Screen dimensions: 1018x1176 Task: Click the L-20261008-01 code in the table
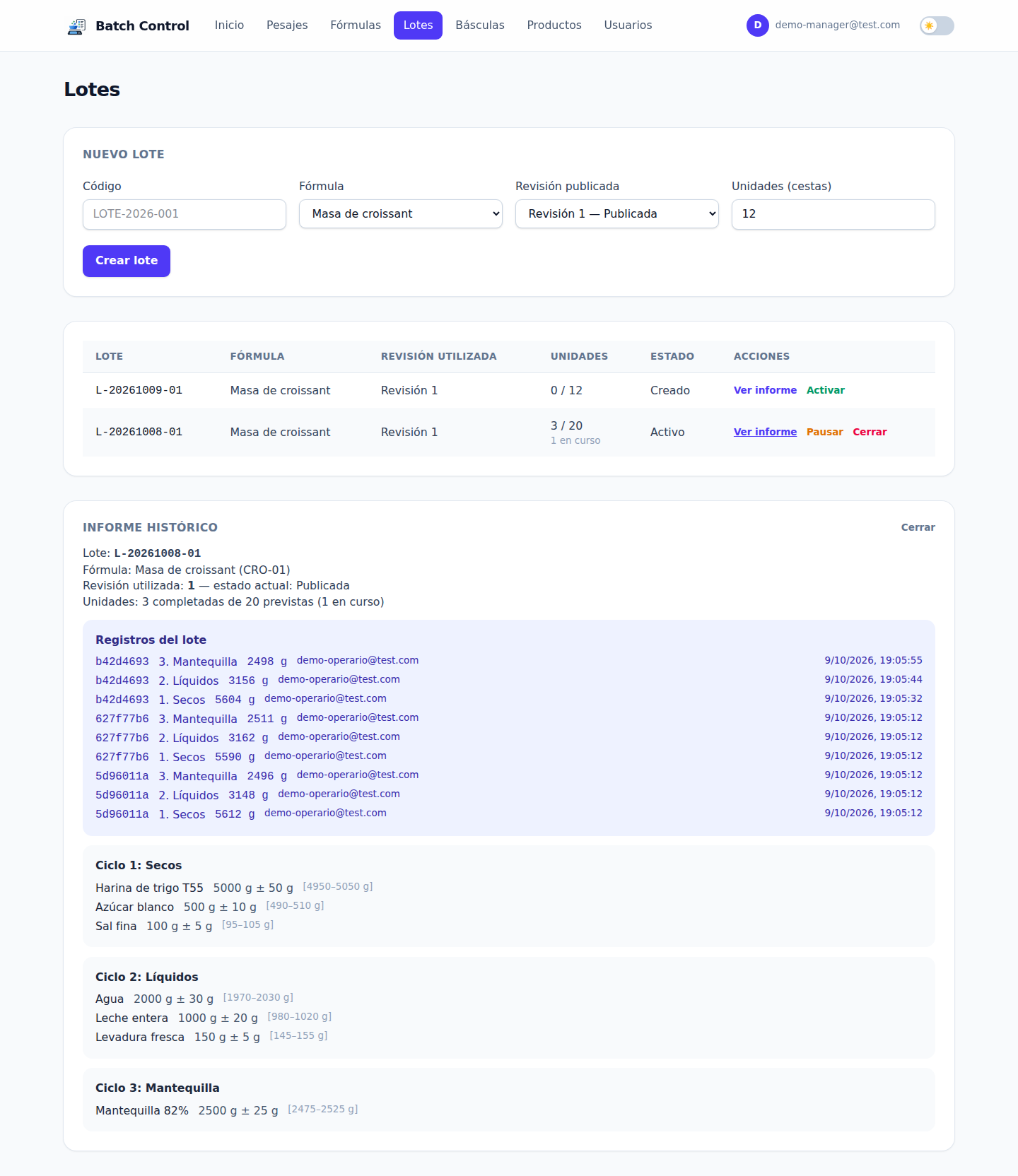tap(139, 432)
